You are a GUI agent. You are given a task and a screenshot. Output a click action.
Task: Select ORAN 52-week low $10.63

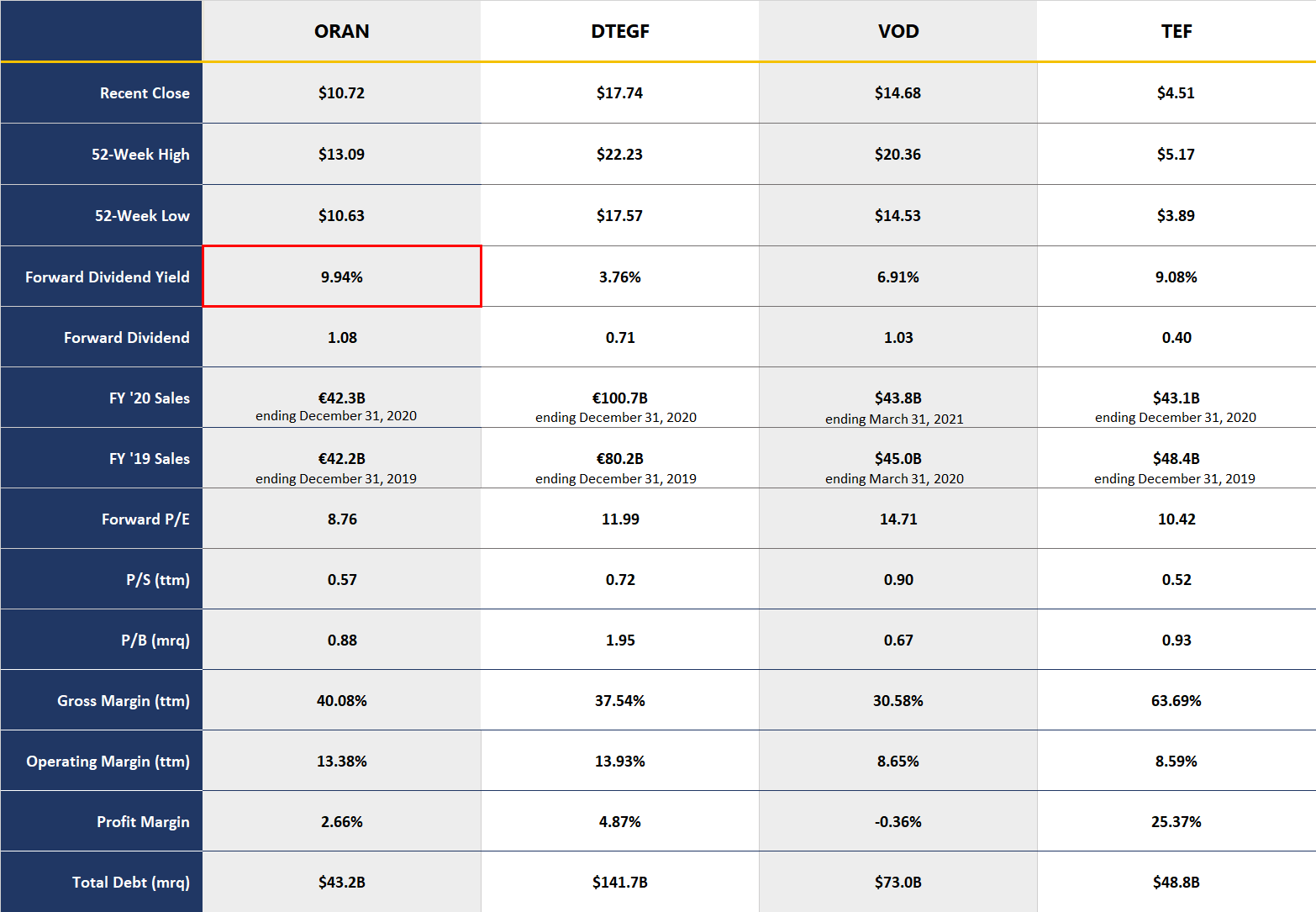tap(341, 216)
